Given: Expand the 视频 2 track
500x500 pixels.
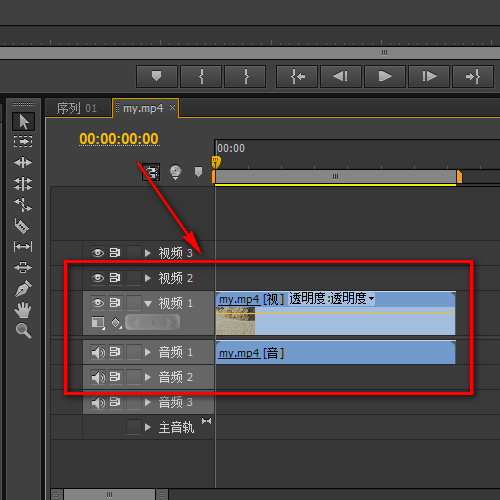Looking at the screenshot, I should click(148, 278).
